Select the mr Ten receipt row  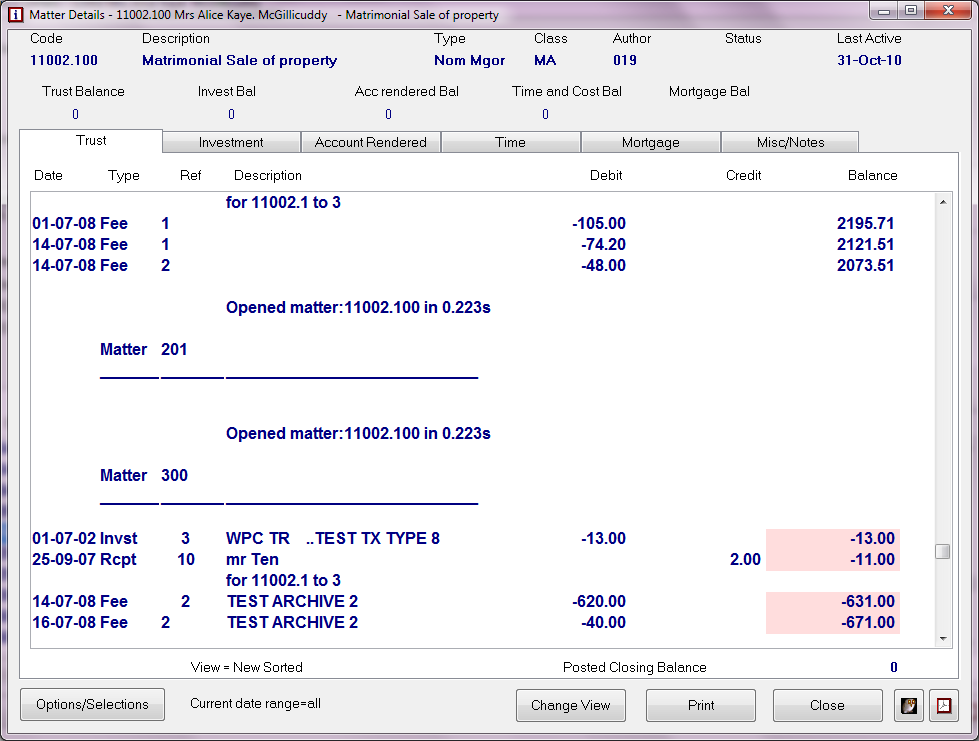[252, 559]
